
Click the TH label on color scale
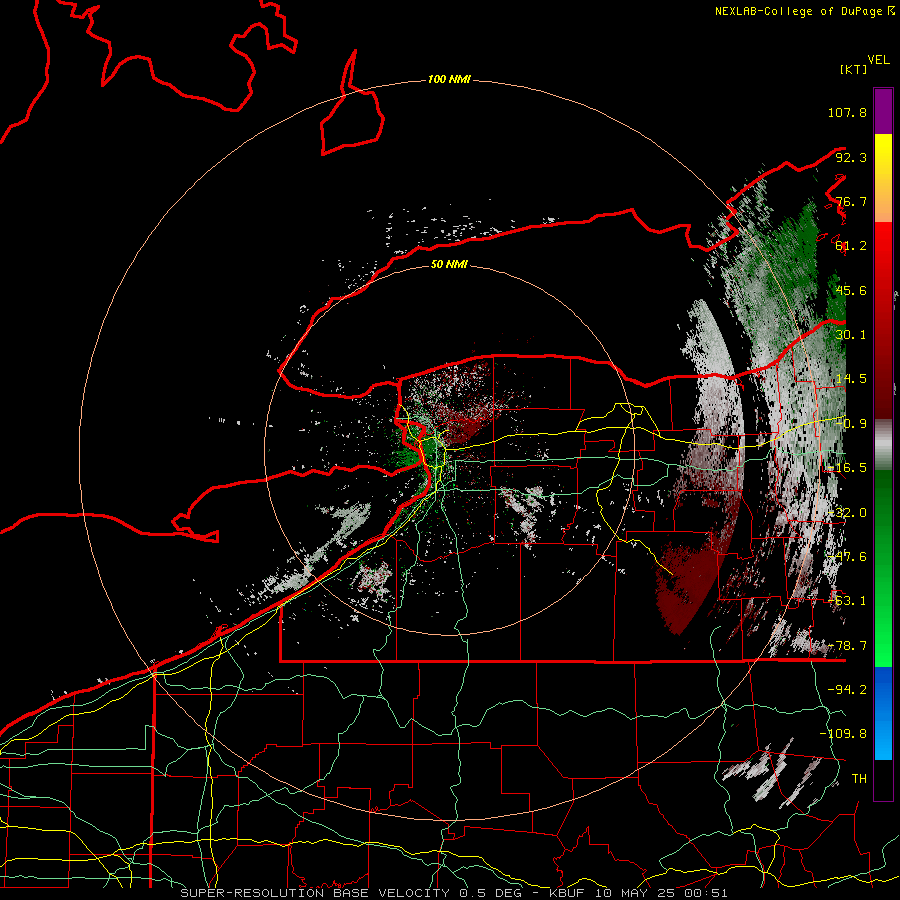859,778
